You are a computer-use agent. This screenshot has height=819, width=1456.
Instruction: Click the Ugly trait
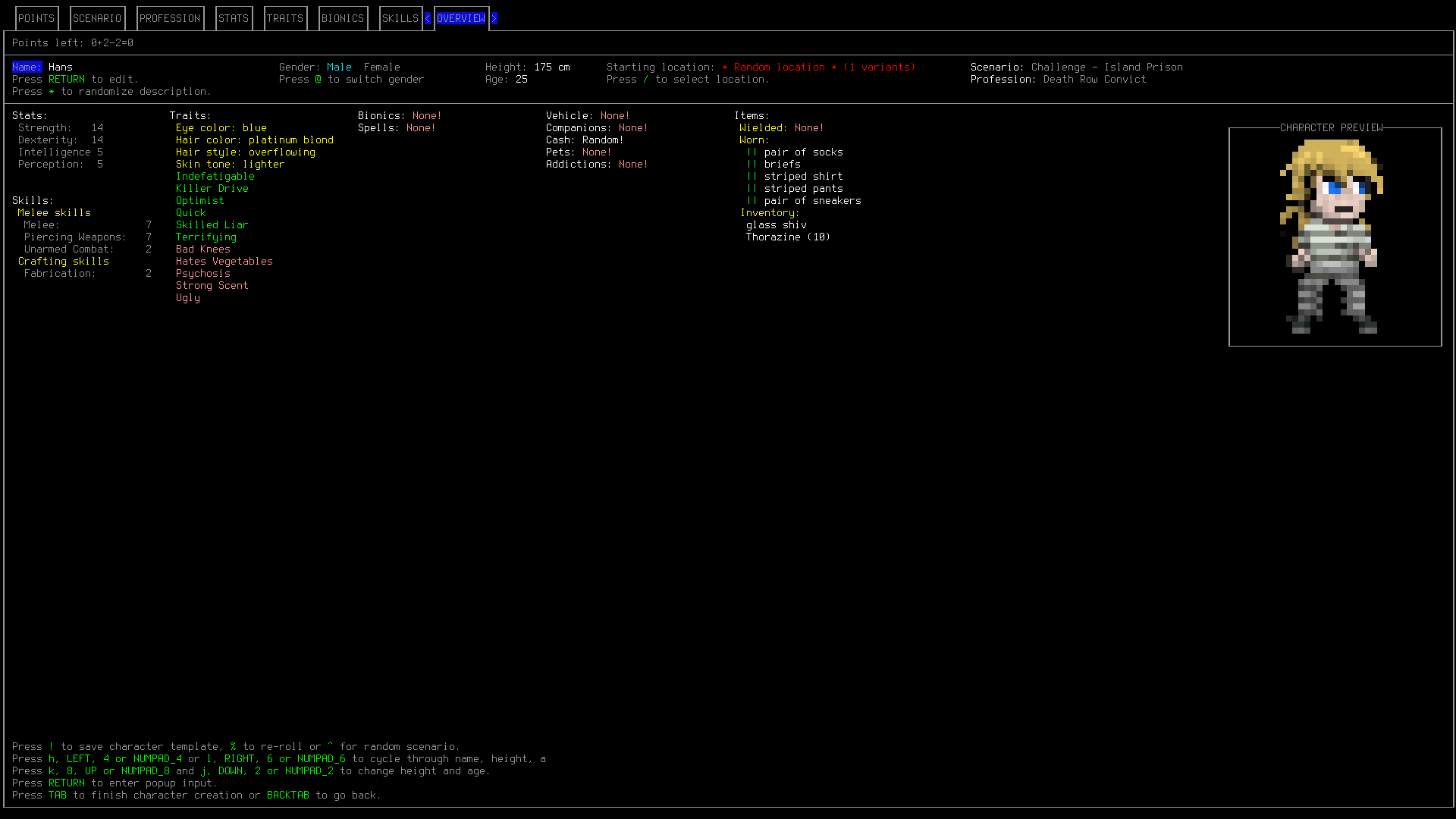pos(188,297)
